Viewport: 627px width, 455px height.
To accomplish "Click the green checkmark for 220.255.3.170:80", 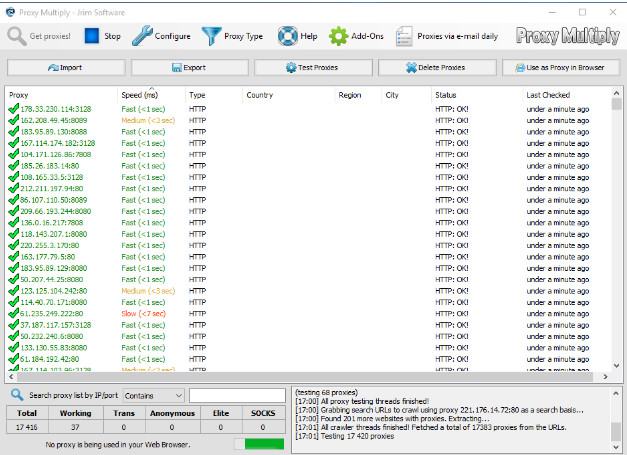I will [14, 245].
